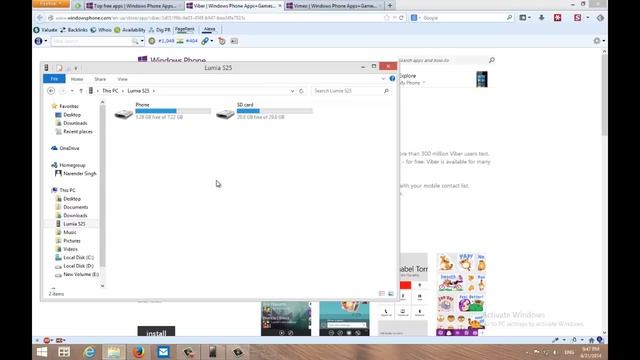
Task: Switch to the Home ribbon tab
Action: [77, 79]
